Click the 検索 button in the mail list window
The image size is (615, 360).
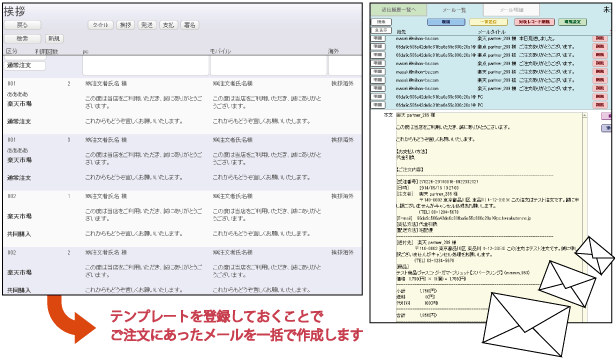(x=381, y=22)
